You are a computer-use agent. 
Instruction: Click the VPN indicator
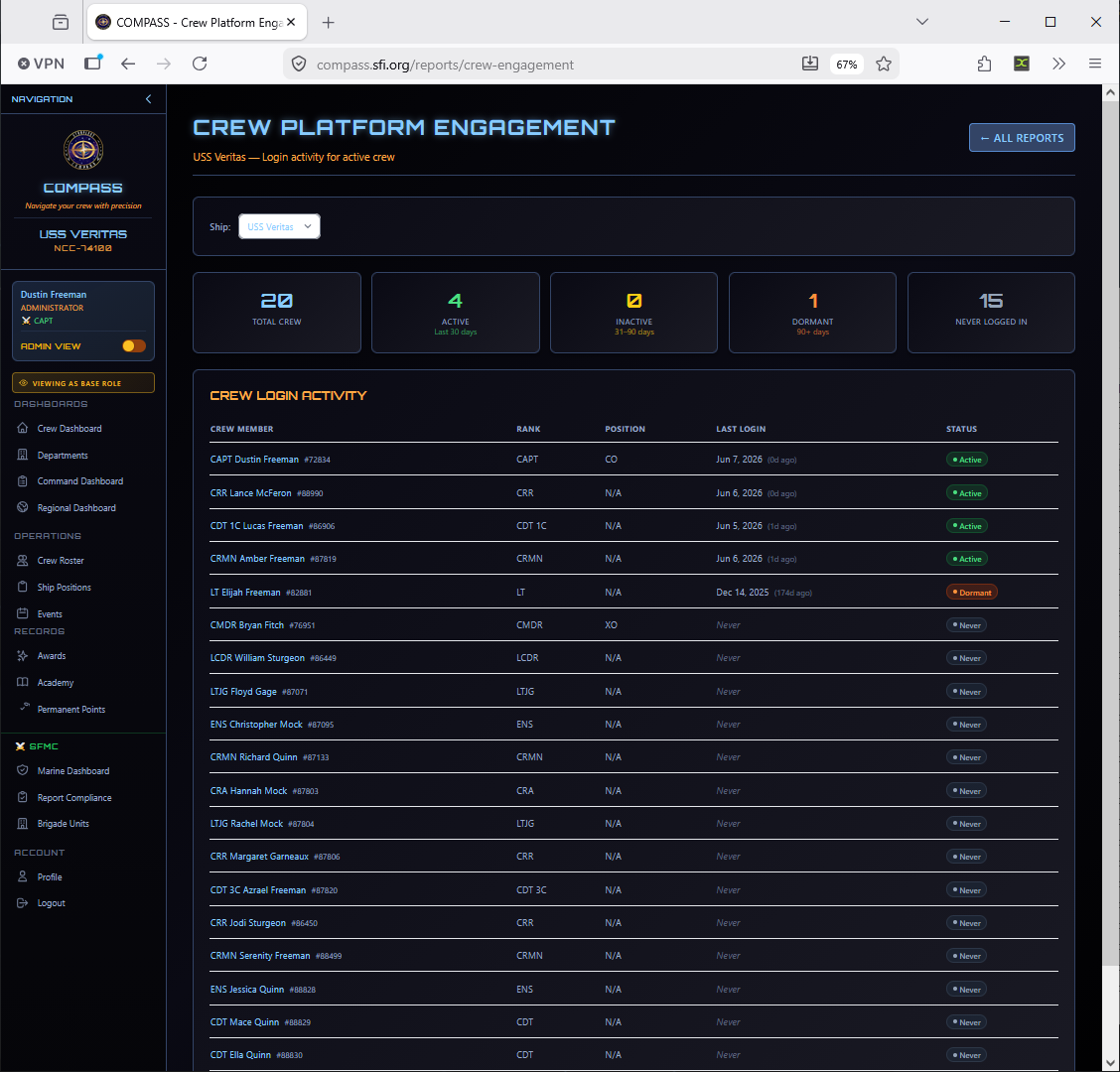pos(42,65)
